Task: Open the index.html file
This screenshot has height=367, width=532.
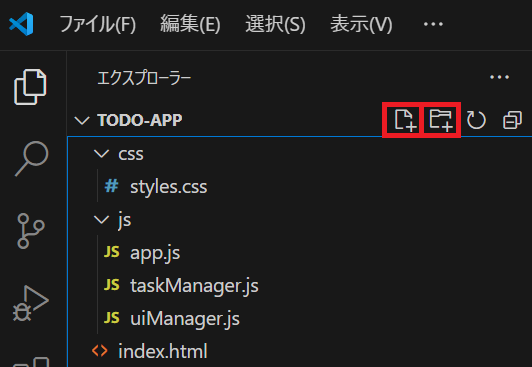Action: click(x=163, y=351)
